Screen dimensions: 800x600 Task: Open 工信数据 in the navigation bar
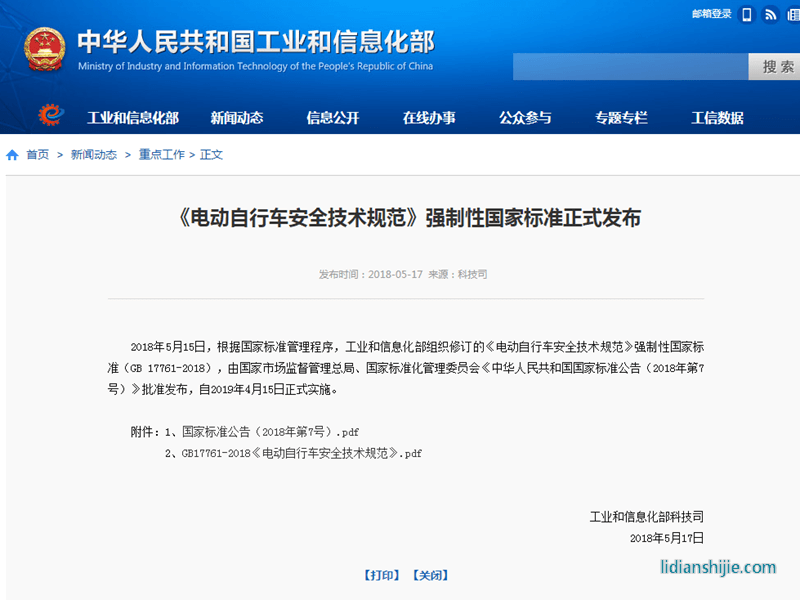pos(717,118)
